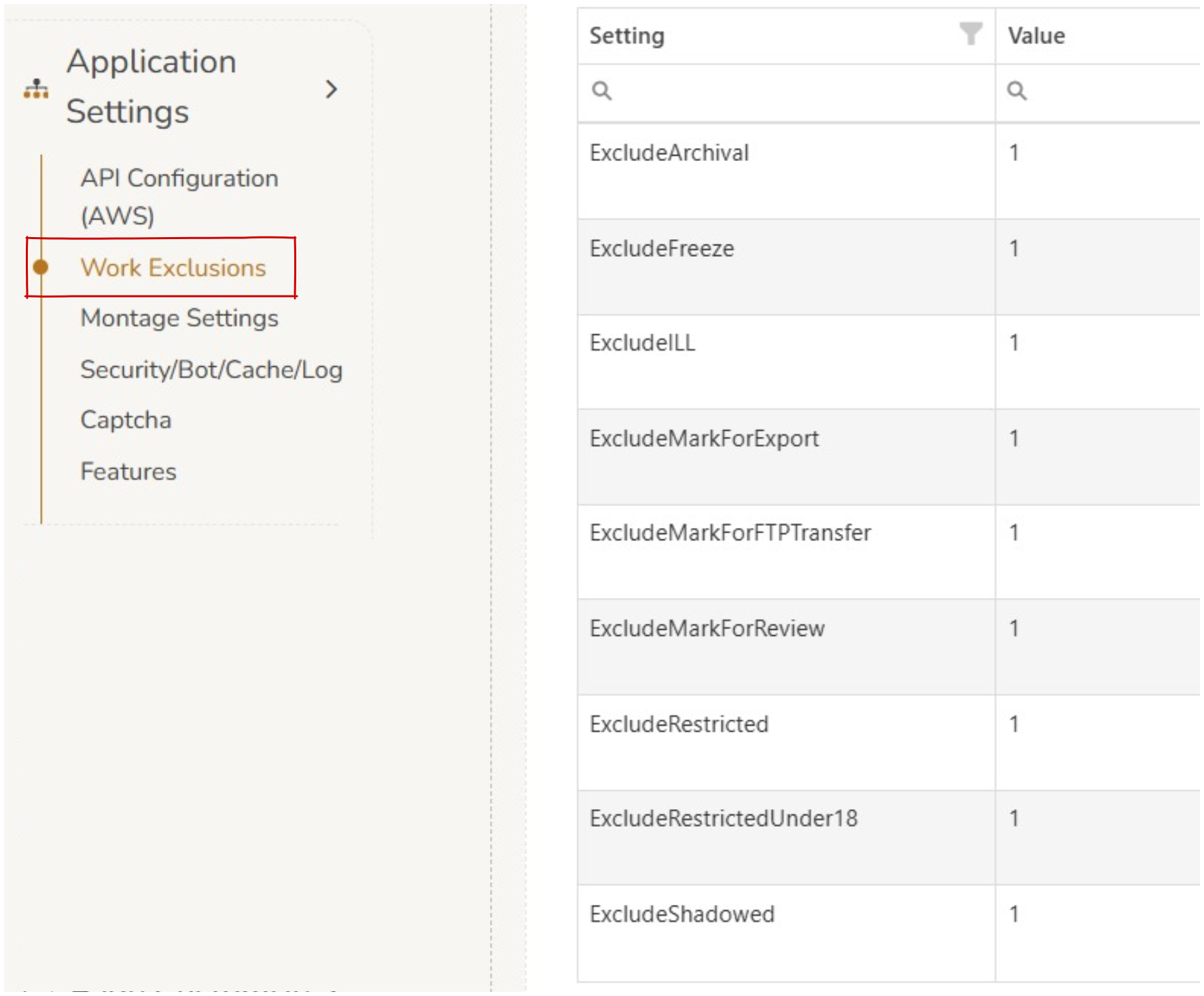
Task: Click the magnifier icon in Setting search
Action: coord(601,90)
